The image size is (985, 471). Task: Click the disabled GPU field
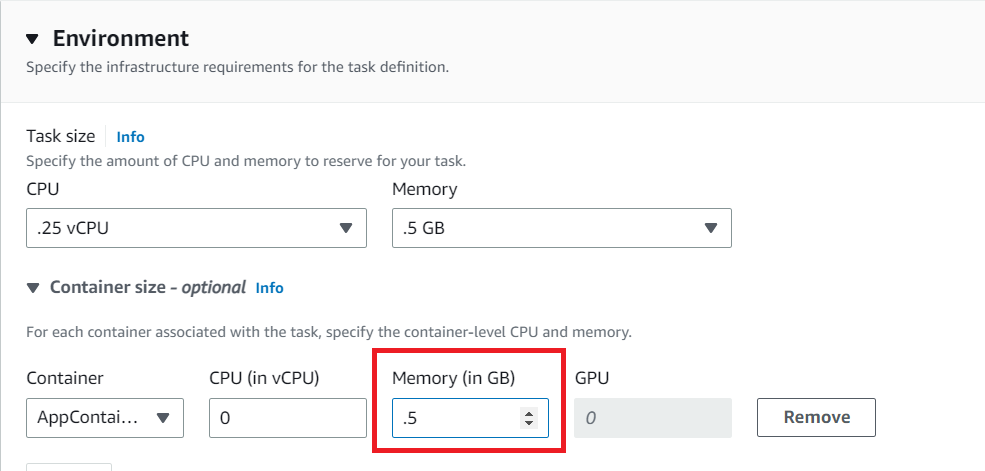(653, 418)
